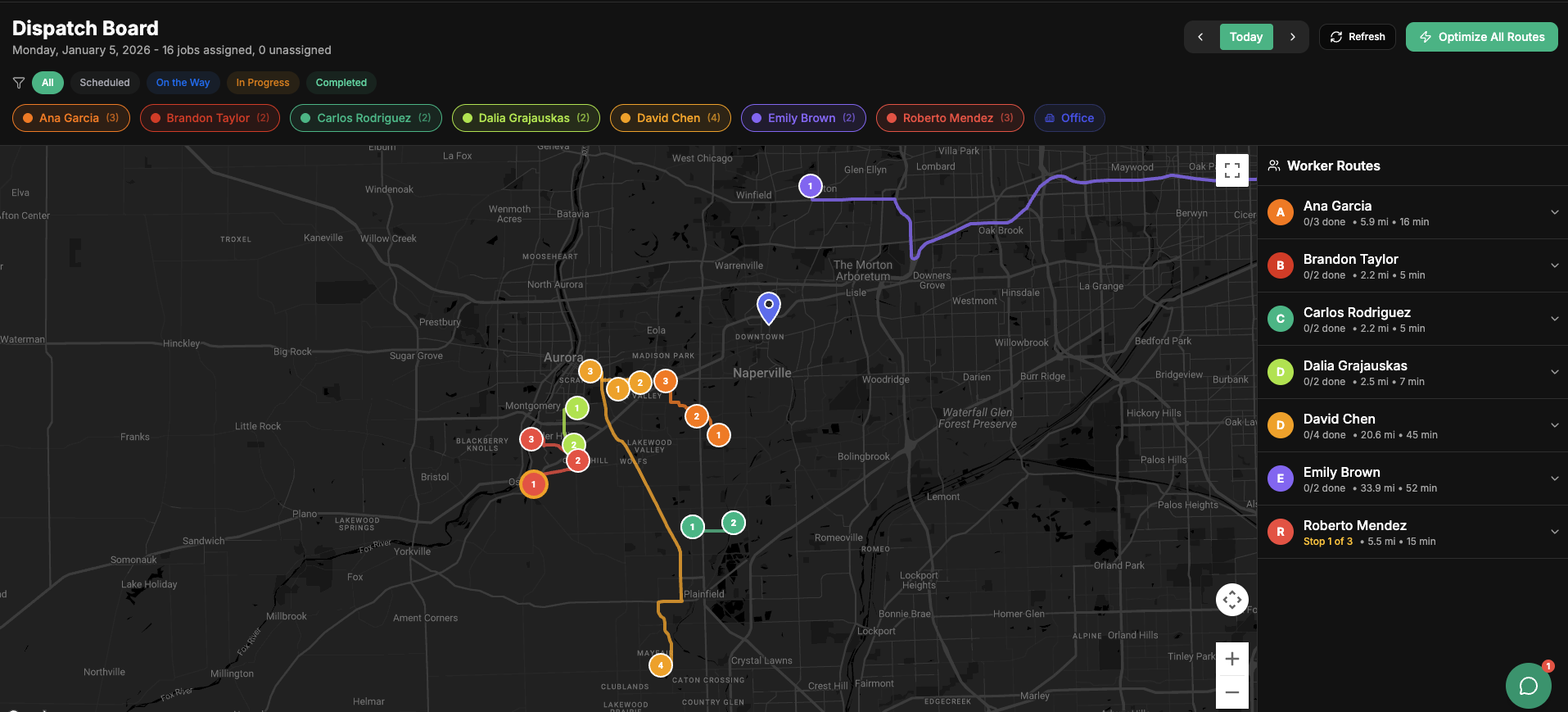
Task: Zoom in on the map
Action: click(x=1231, y=659)
